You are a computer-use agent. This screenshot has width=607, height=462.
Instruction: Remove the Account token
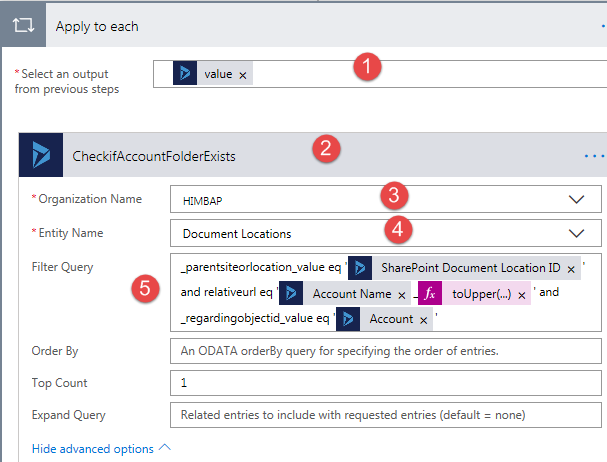pyautogui.click(x=424, y=320)
